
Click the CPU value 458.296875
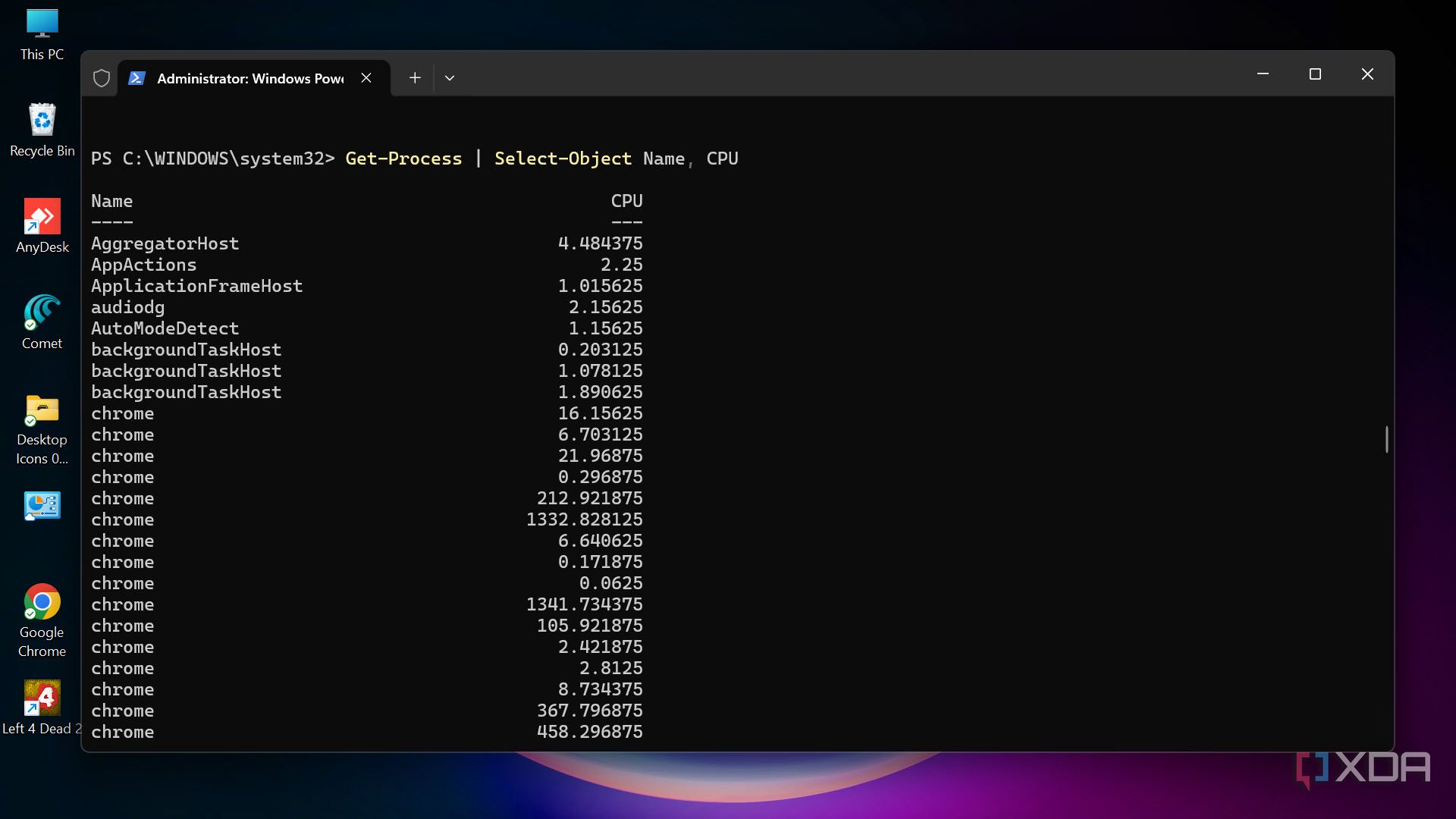pyautogui.click(x=589, y=732)
